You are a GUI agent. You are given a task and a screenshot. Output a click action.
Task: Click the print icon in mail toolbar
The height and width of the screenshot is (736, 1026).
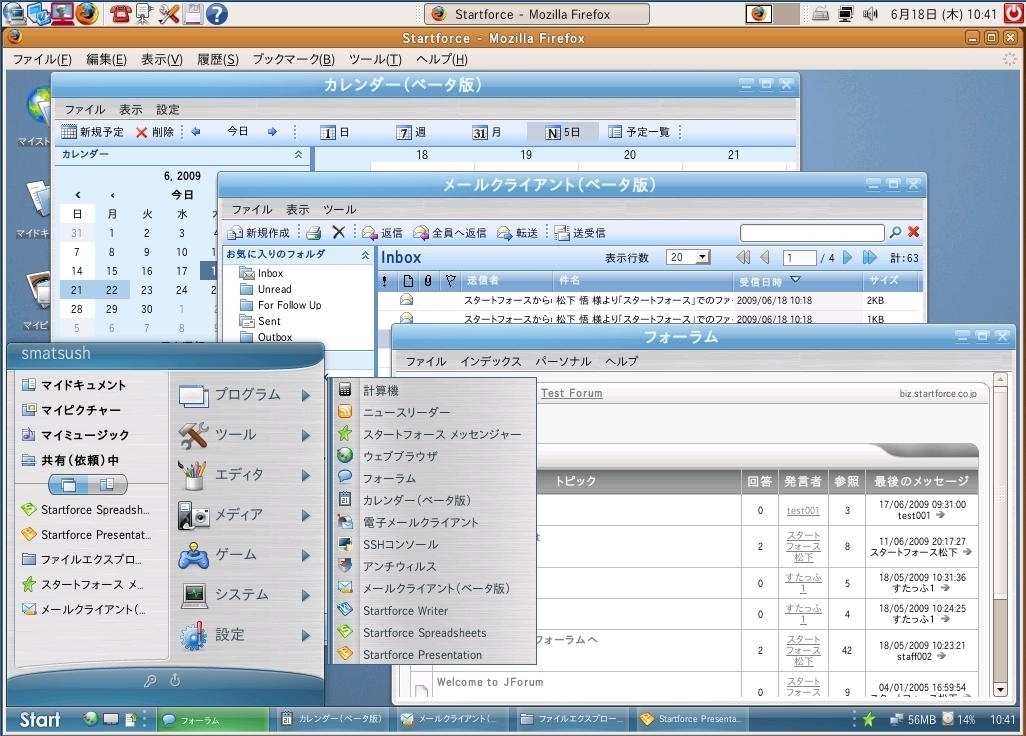click(x=313, y=233)
